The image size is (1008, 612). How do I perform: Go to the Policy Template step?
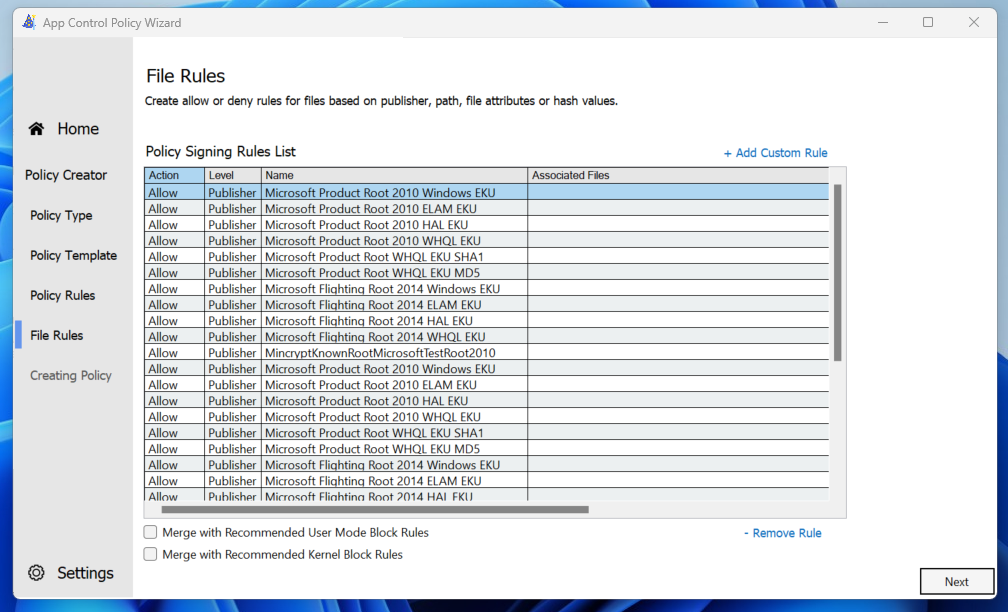click(73, 255)
